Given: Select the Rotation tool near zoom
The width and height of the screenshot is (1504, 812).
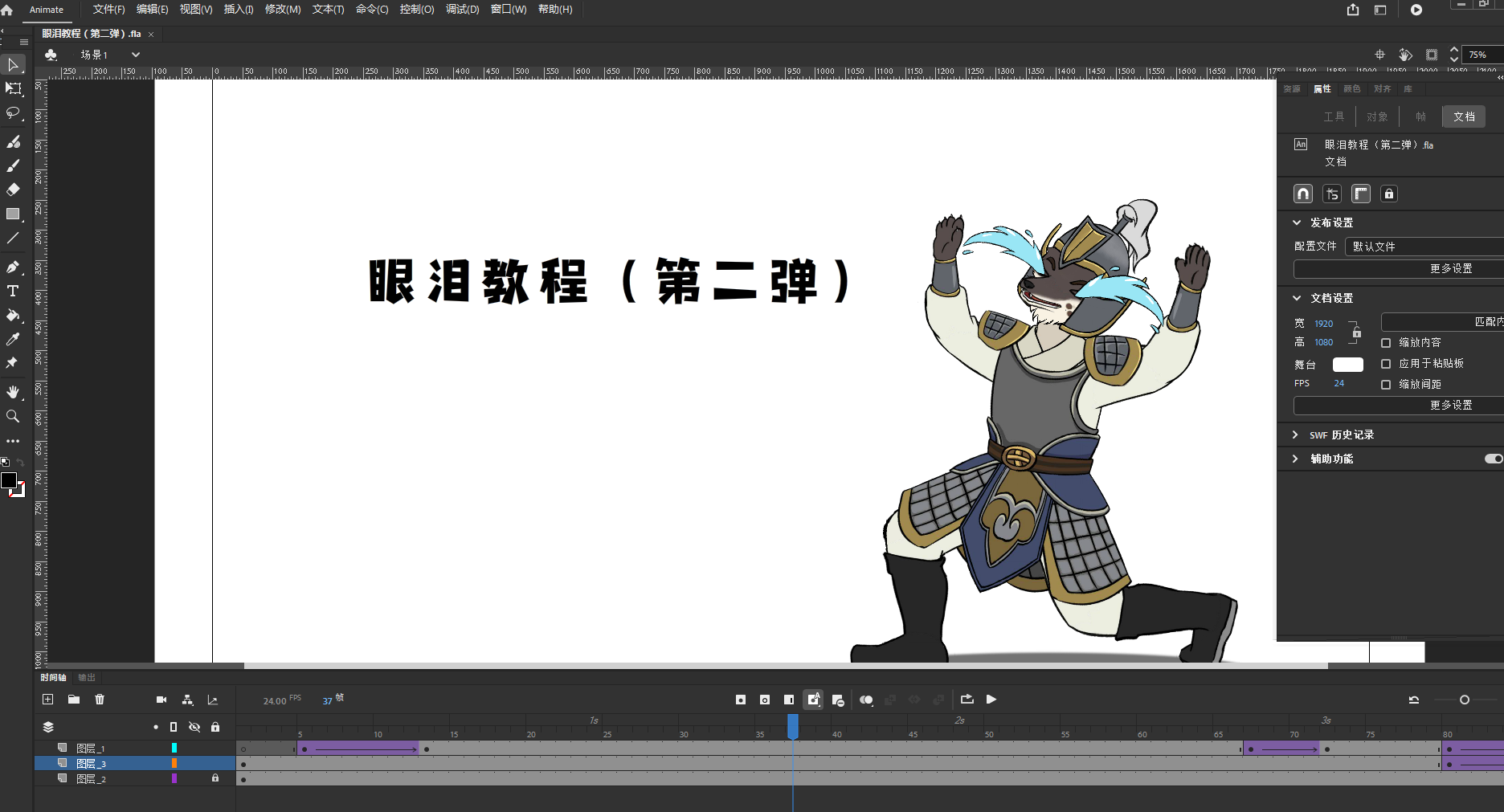Looking at the screenshot, I should tap(1405, 55).
